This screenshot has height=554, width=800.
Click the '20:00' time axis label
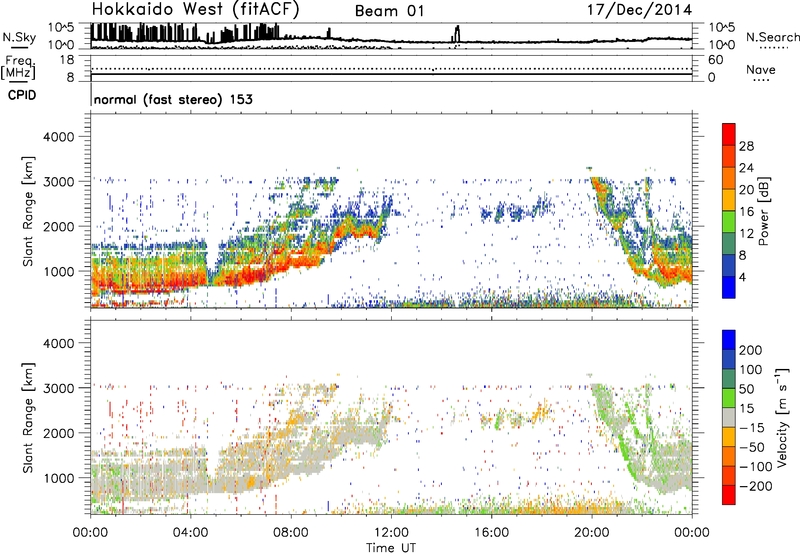coord(592,532)
